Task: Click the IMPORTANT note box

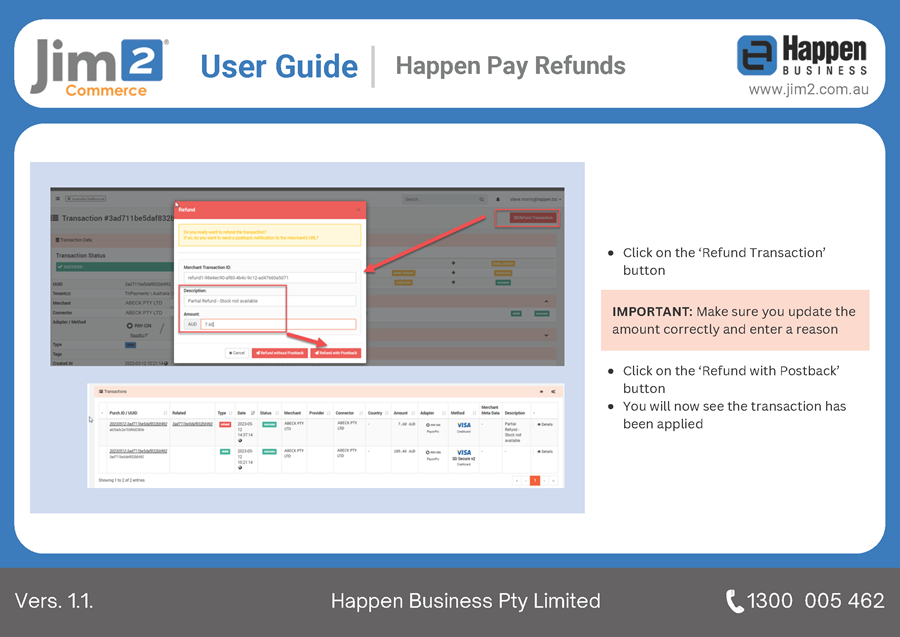Action: point(735,320)
